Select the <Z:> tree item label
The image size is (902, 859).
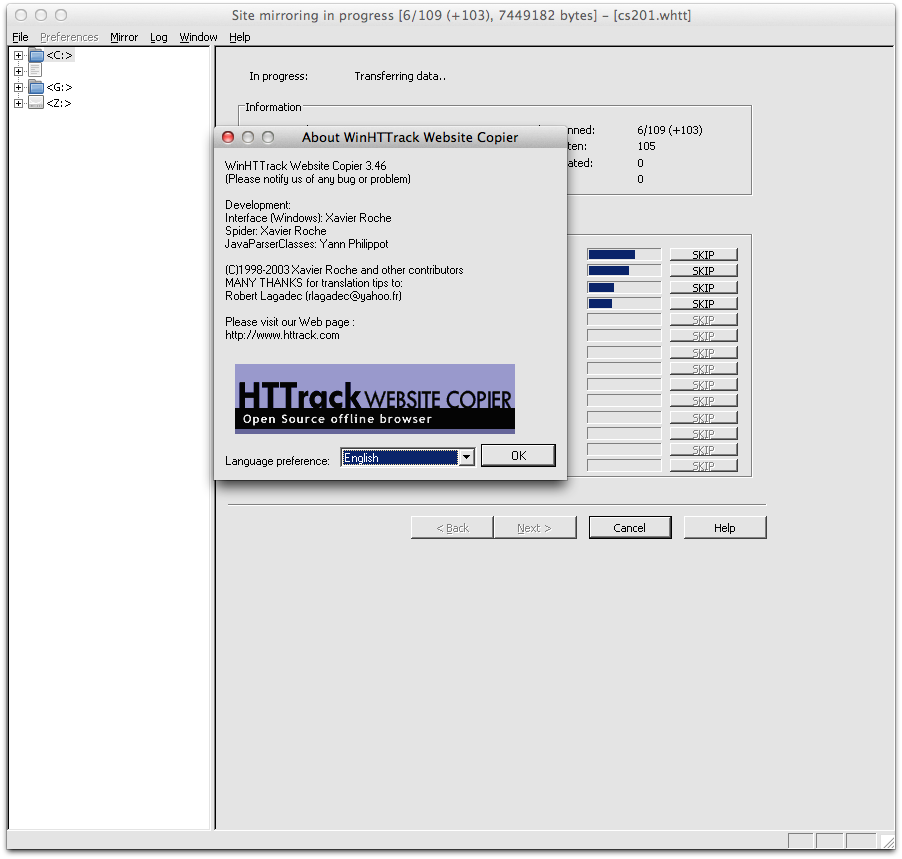(x=59, y=104)
